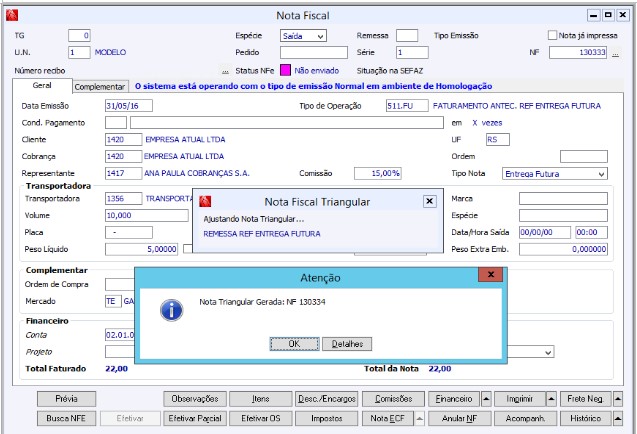This screenshot has height=434, width=637.
Task: Switch to the Geral tab
Action: (x=42, y=85)
